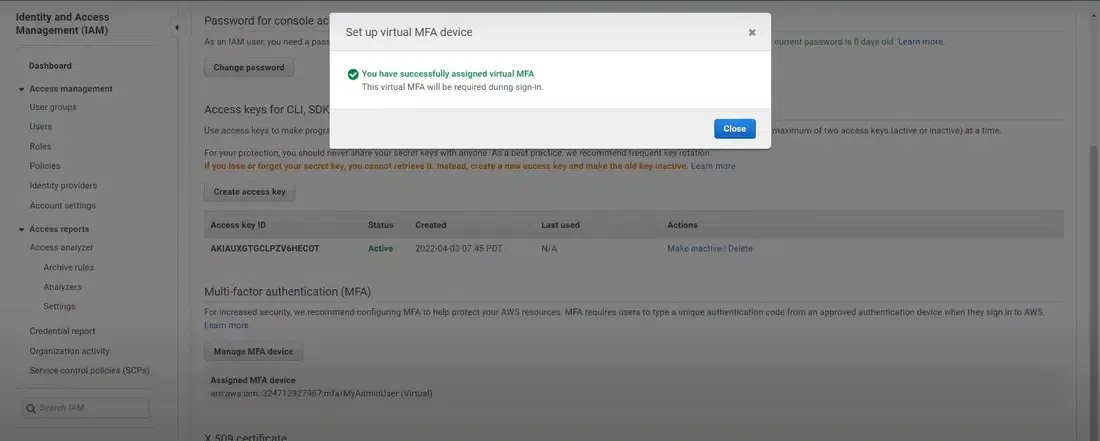This screenshot has height=441, width=1100.
Task: Click the search magnifier icon
Action: click(x=30, y=408)
